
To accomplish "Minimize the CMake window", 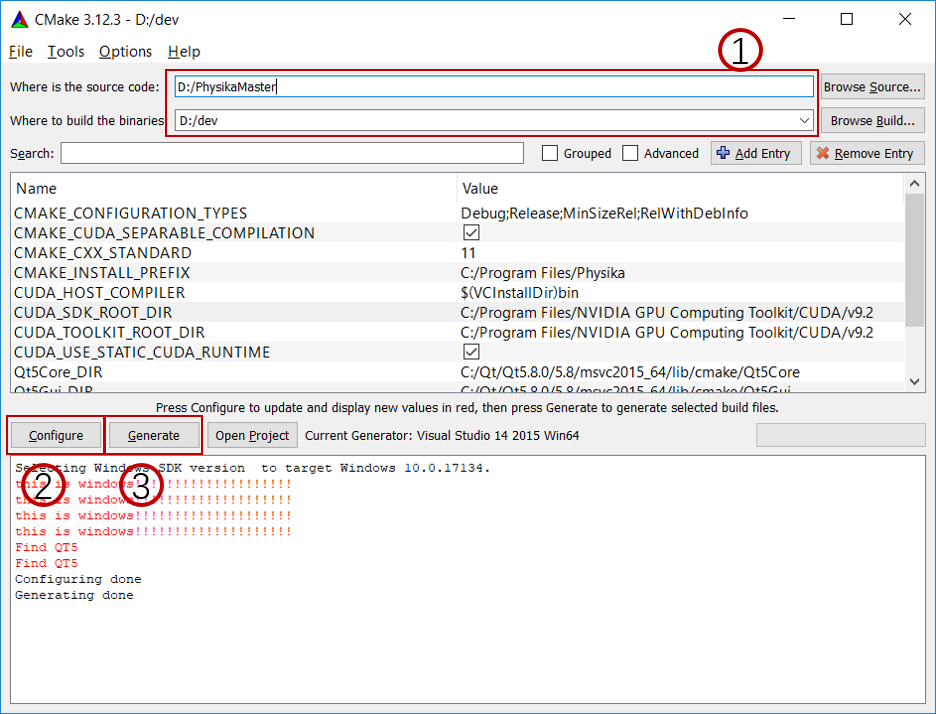I will (x=789, y=19).
